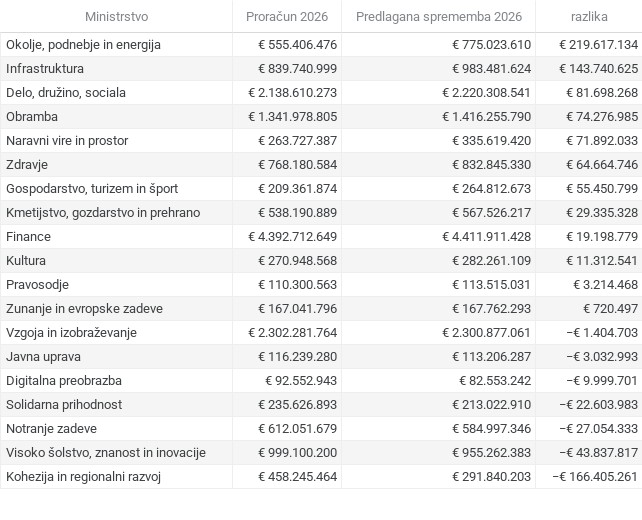Click the Vzgoja in izobraževanje row label

click(x=71, y=333)
